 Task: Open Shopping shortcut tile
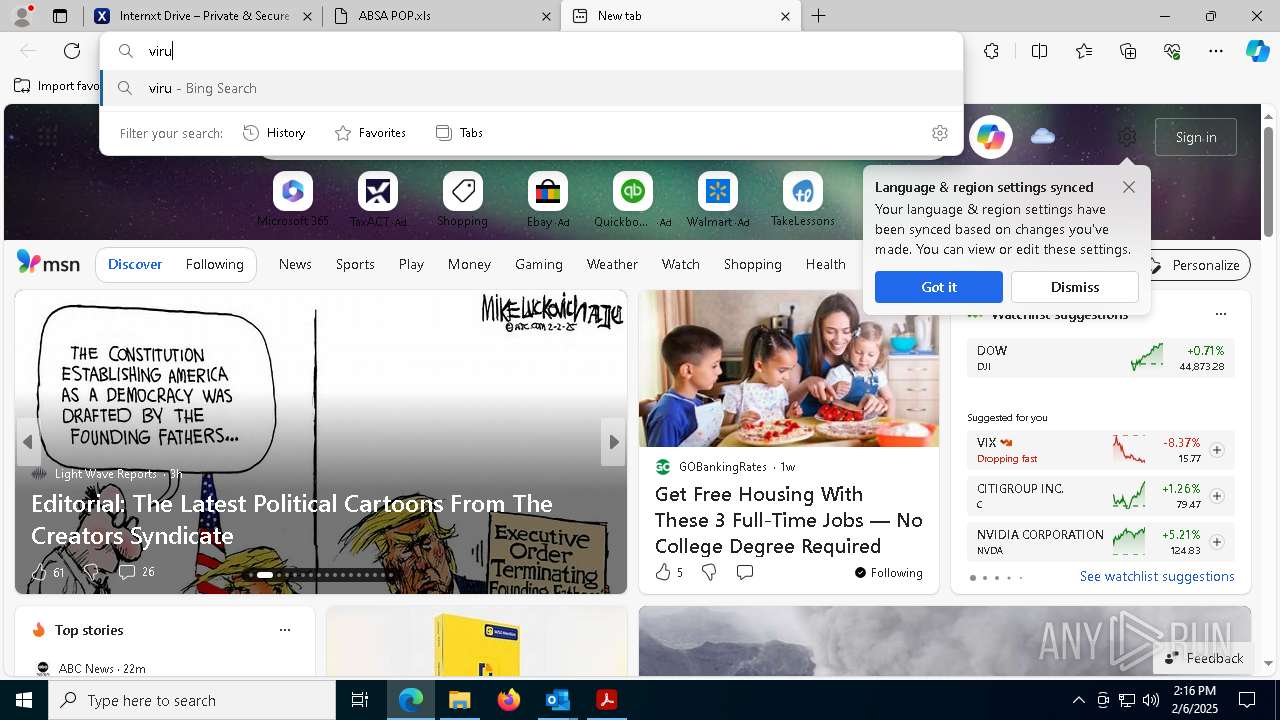(462, 200)
